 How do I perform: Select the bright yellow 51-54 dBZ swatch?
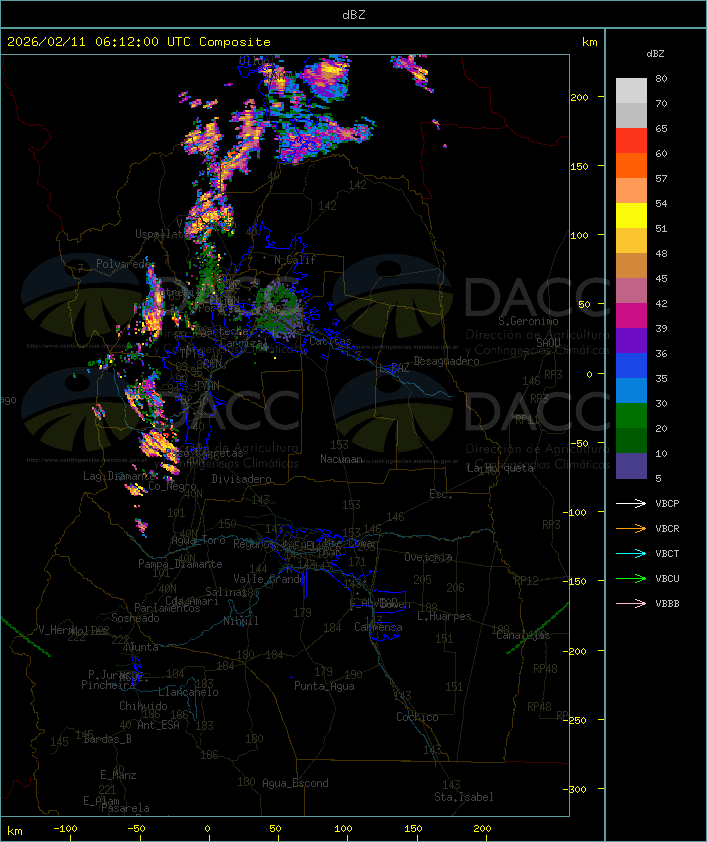tap(631, 216)
